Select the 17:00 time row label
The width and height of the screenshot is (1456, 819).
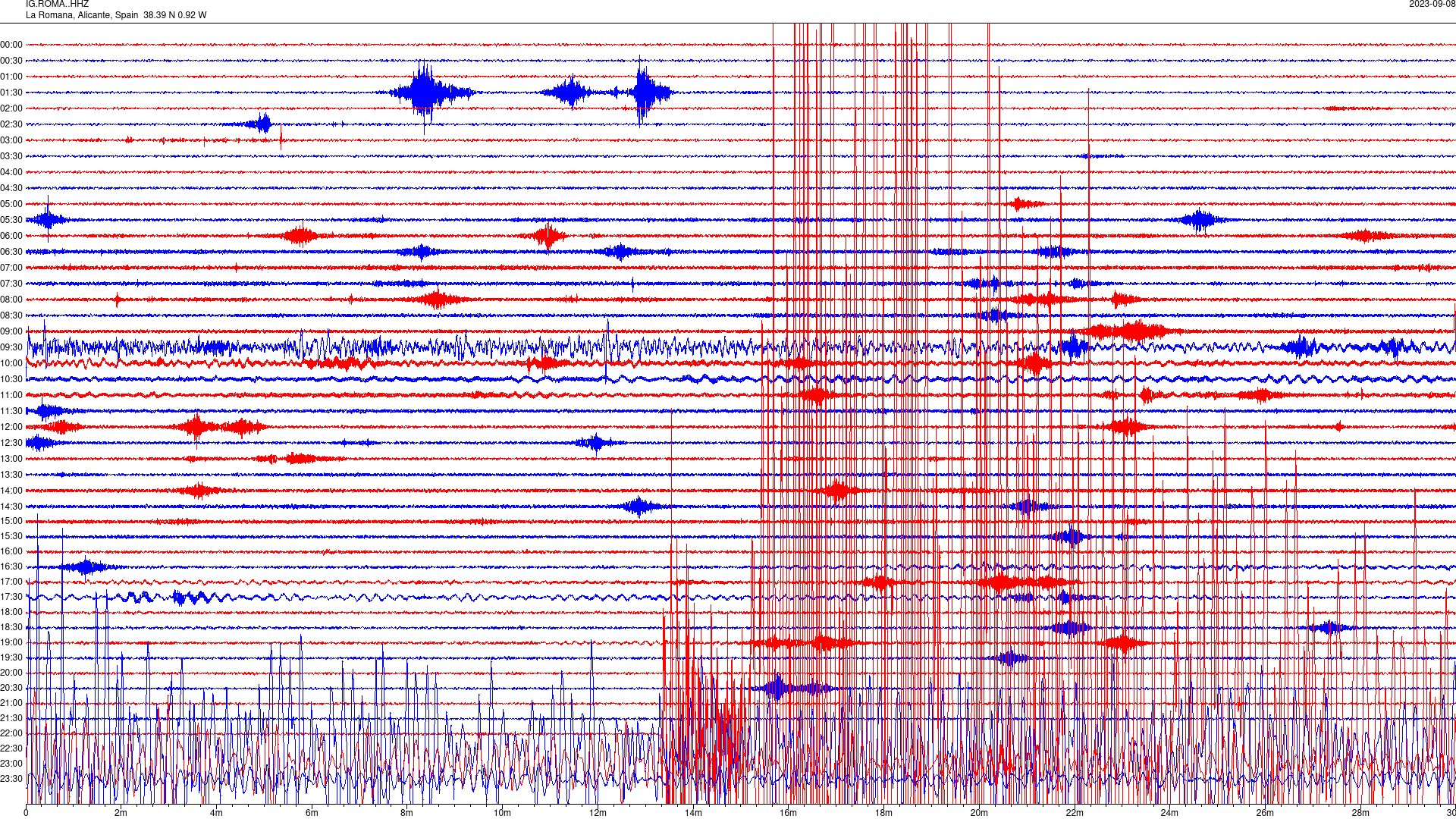point(11,582)
